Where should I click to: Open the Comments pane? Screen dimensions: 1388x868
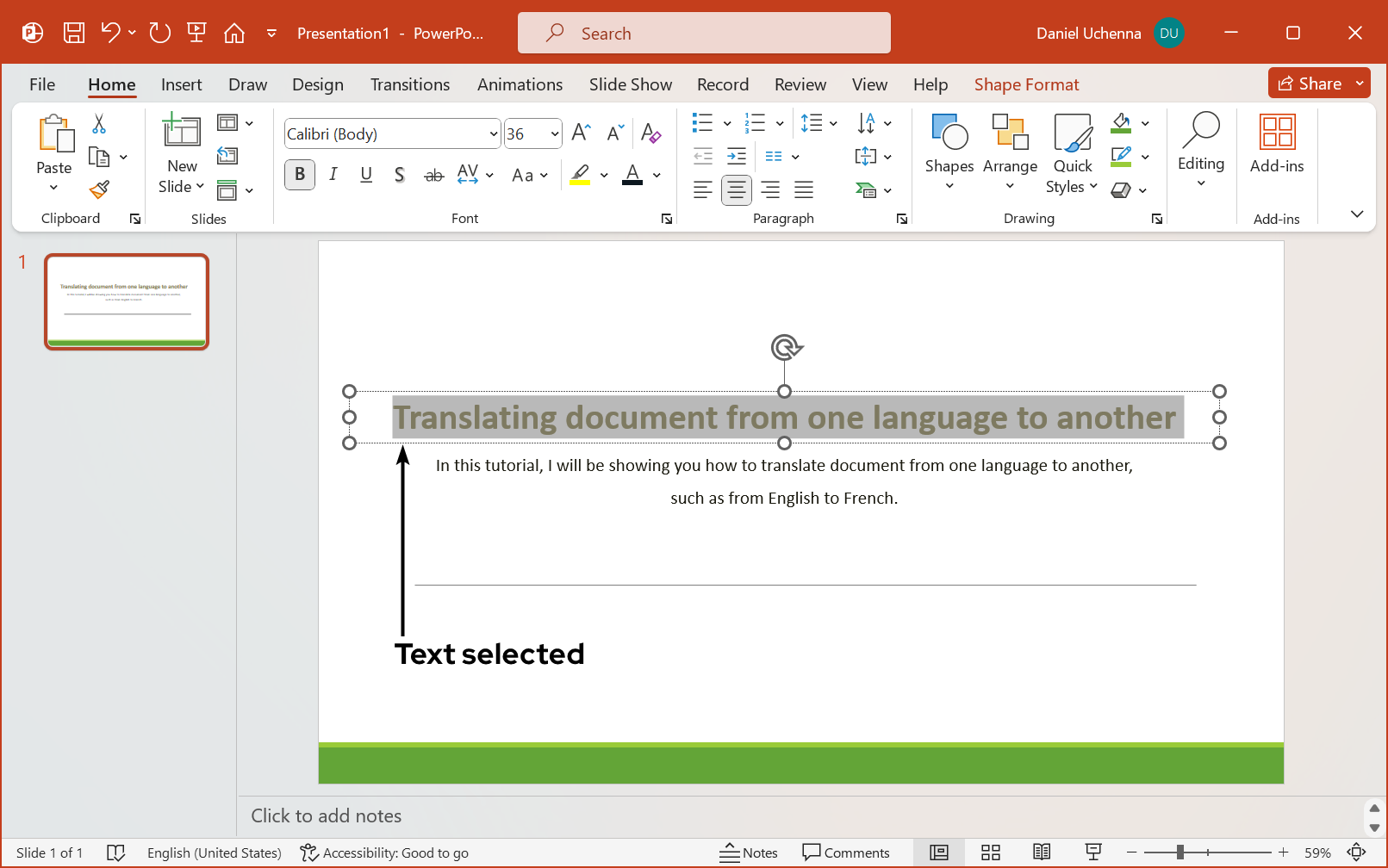848,852
